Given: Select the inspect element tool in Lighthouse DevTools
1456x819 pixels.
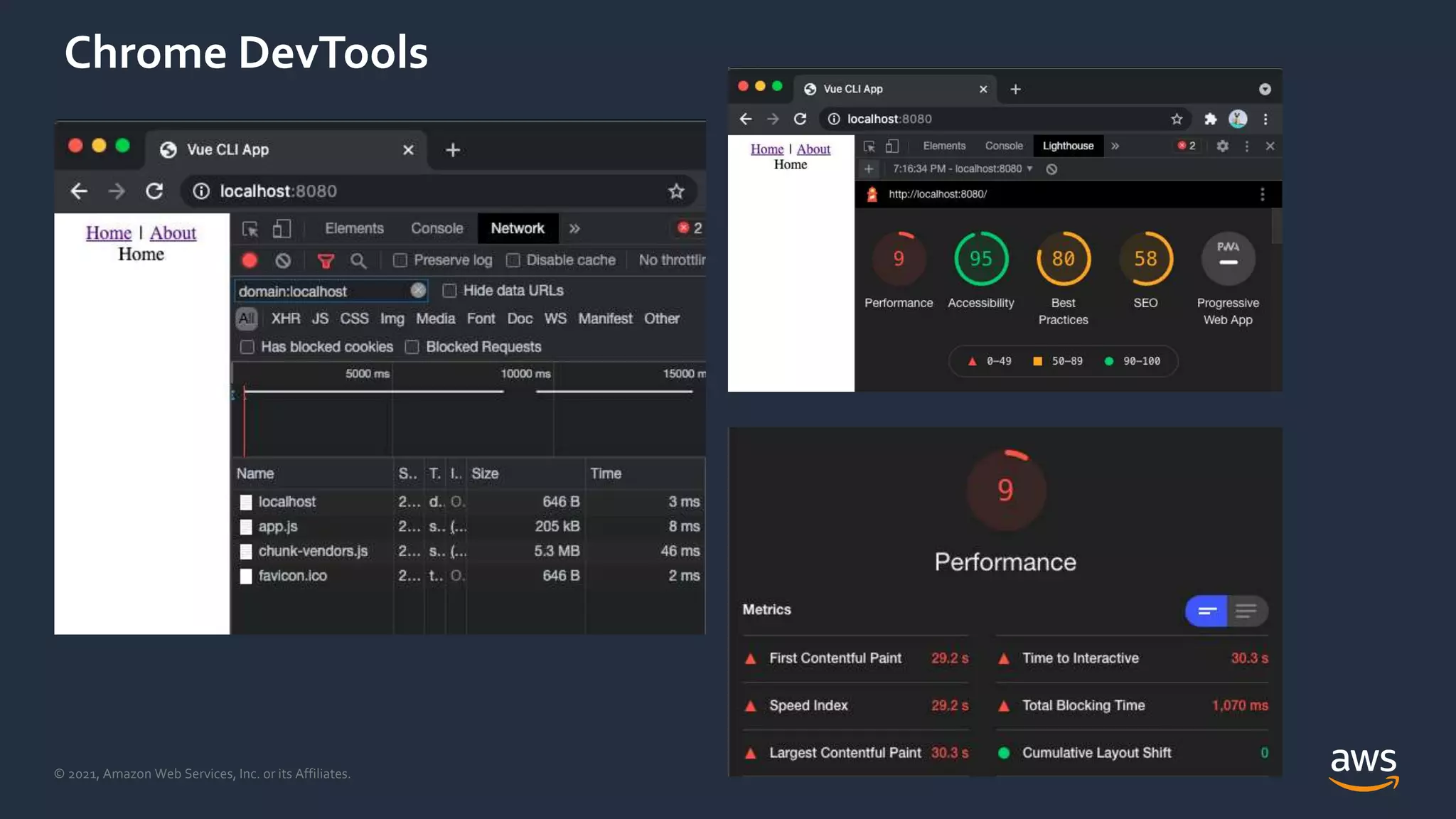Looking at the screenshot, I should (x=869, y=146).
